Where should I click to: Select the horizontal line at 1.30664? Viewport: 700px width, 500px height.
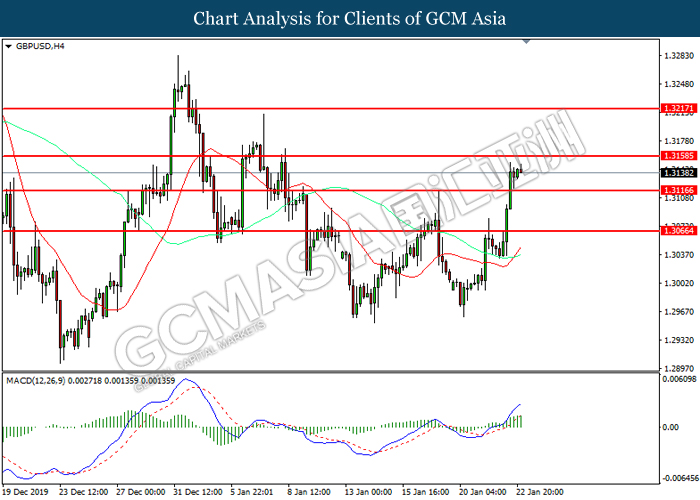click(330, 231)
